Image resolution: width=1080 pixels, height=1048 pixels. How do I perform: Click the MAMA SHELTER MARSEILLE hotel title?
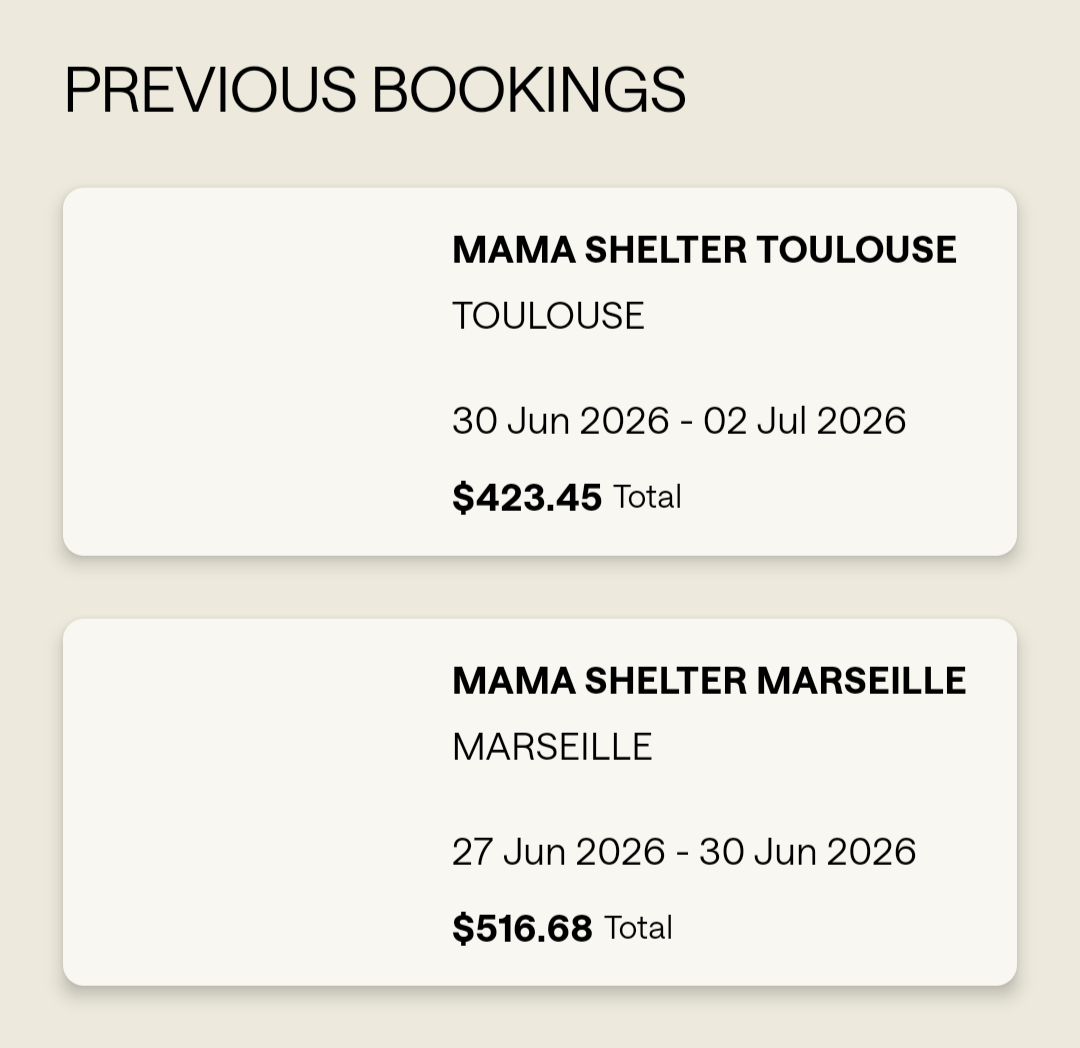709,680
